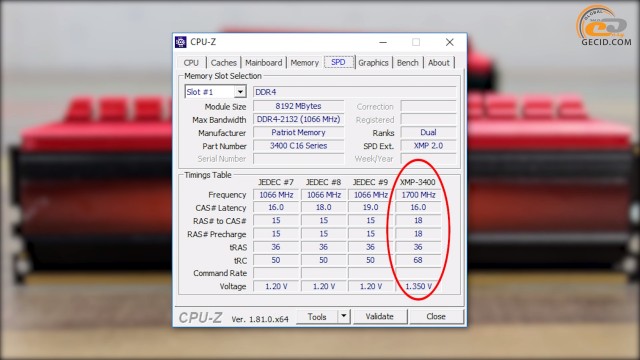Click JEDEC #8 tRAS value 36
640x360 pixels.
click(323, 247)
